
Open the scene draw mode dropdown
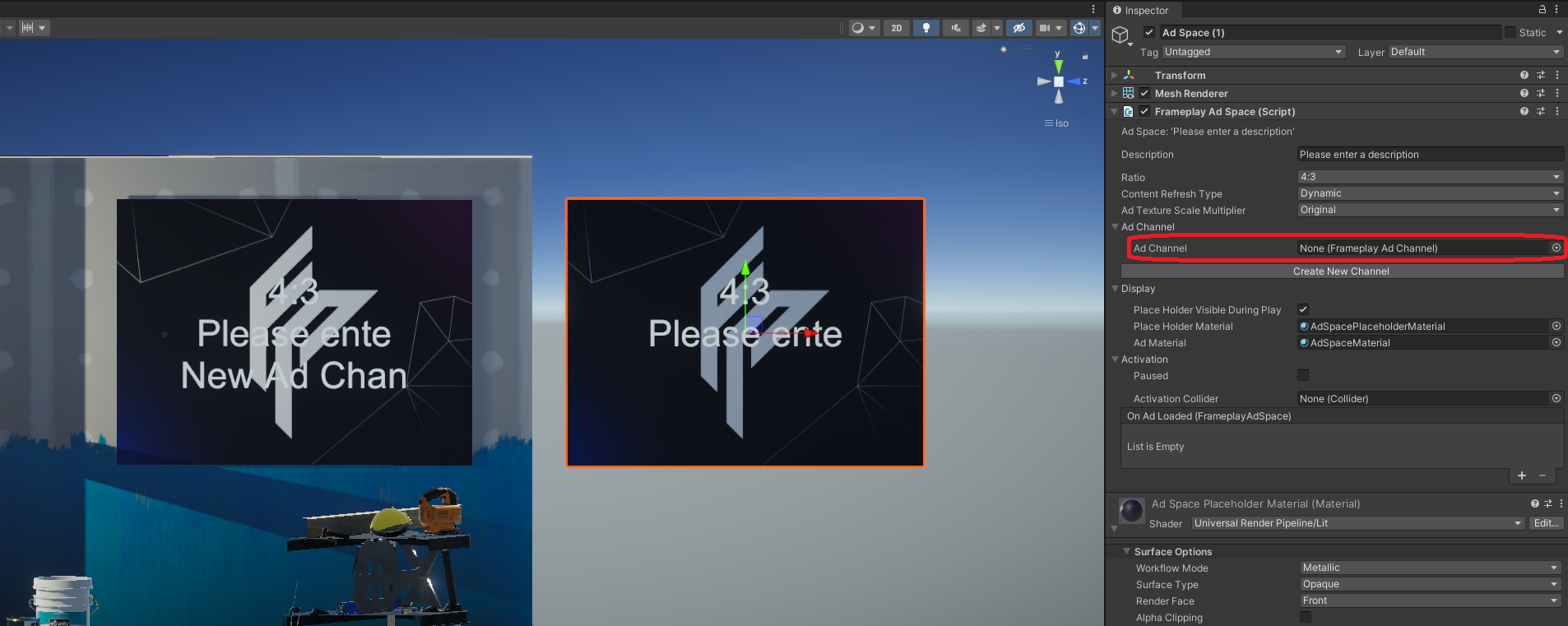click(x=864, y=28)
